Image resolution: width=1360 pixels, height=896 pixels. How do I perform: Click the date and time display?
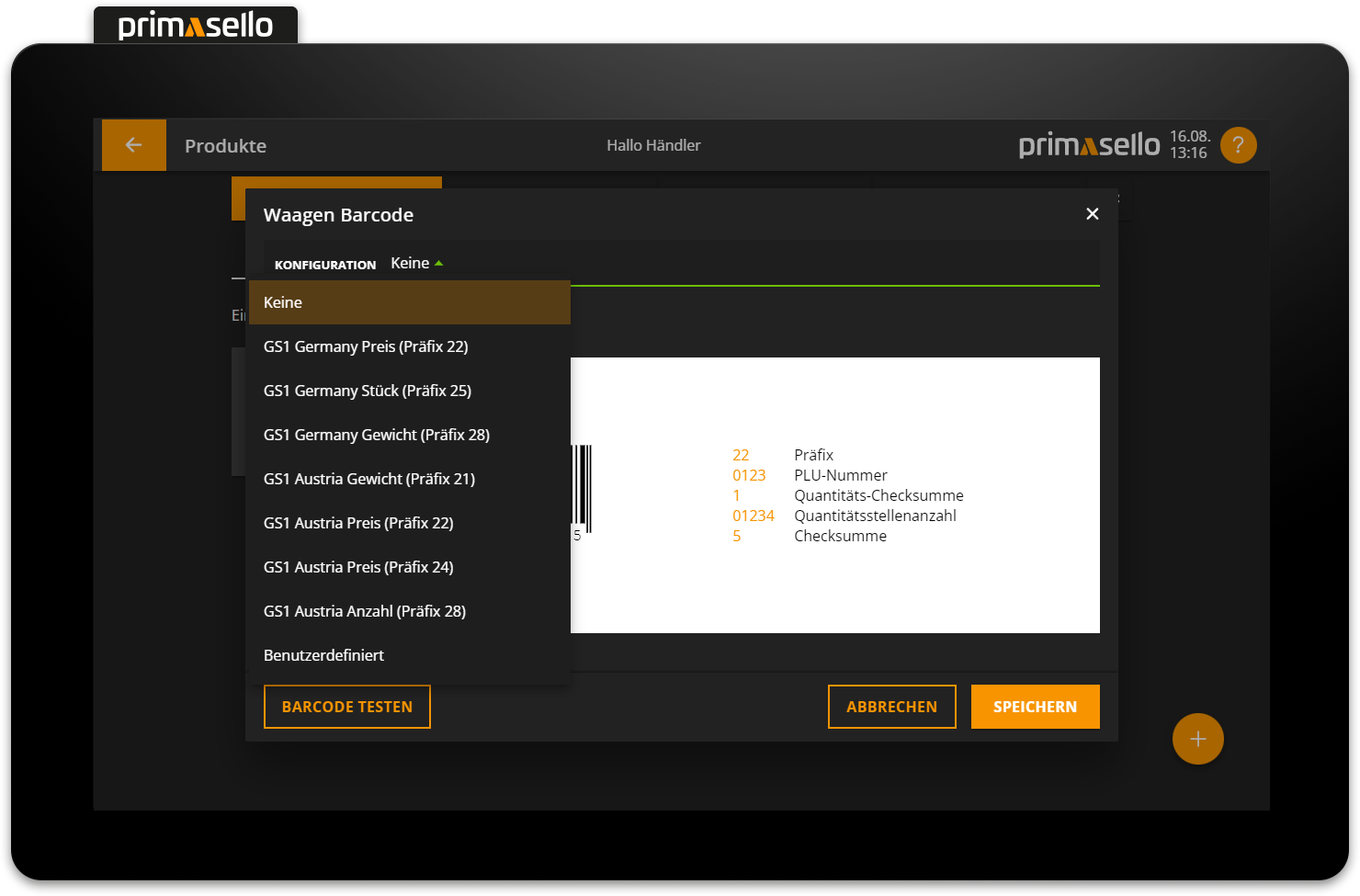1189,144
